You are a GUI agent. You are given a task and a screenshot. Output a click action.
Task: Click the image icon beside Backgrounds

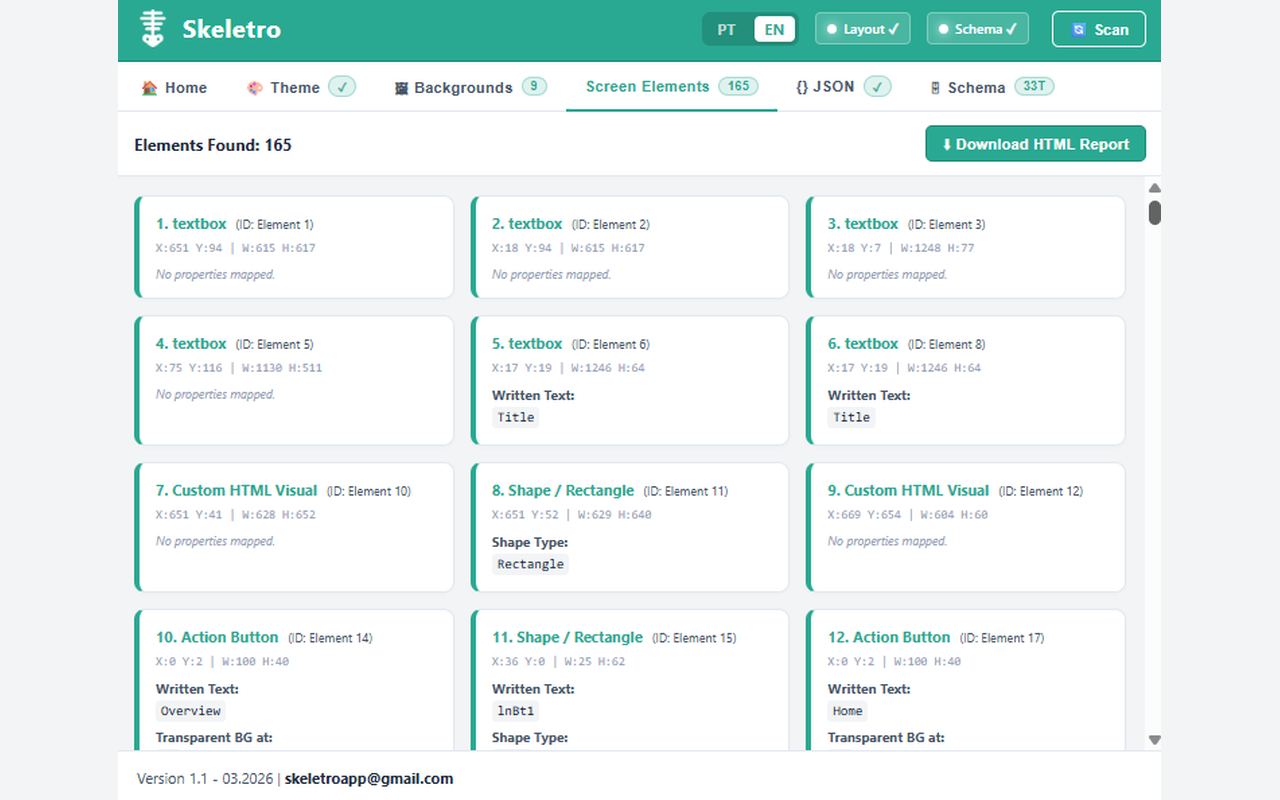pyautogui.click(x=401, y=88)
